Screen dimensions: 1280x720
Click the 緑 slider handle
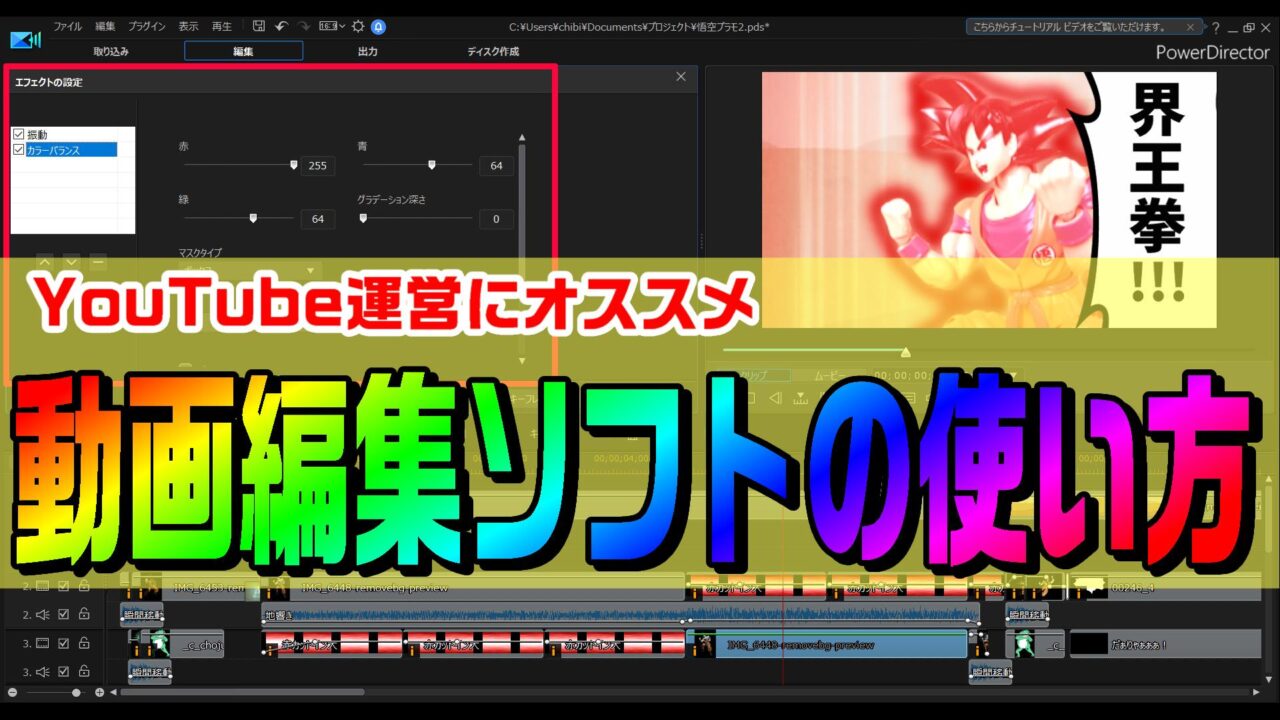(x=253, y=218)
